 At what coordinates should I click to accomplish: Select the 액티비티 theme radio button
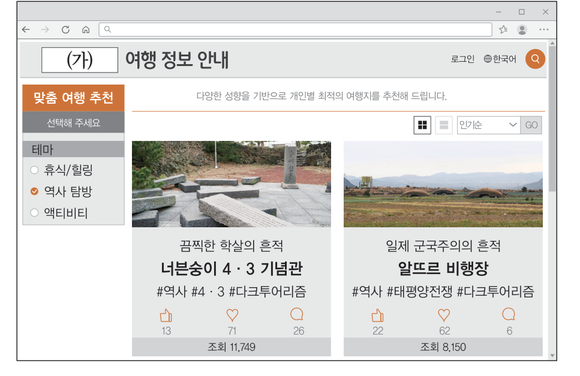click(x=34, y=213)
